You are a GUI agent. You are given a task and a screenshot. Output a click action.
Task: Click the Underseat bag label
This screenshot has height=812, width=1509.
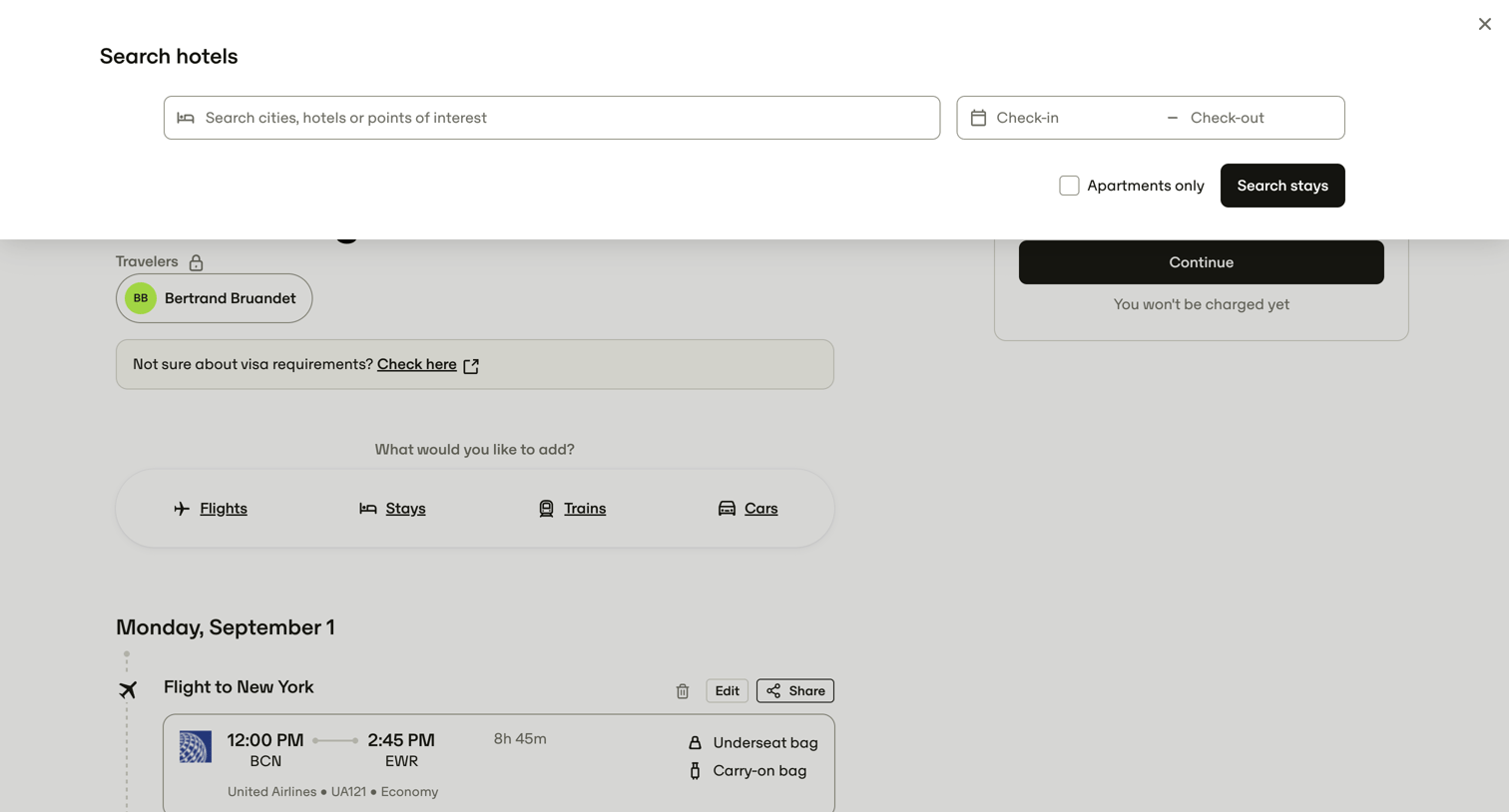pyautogui.click(x=765, y=743)
